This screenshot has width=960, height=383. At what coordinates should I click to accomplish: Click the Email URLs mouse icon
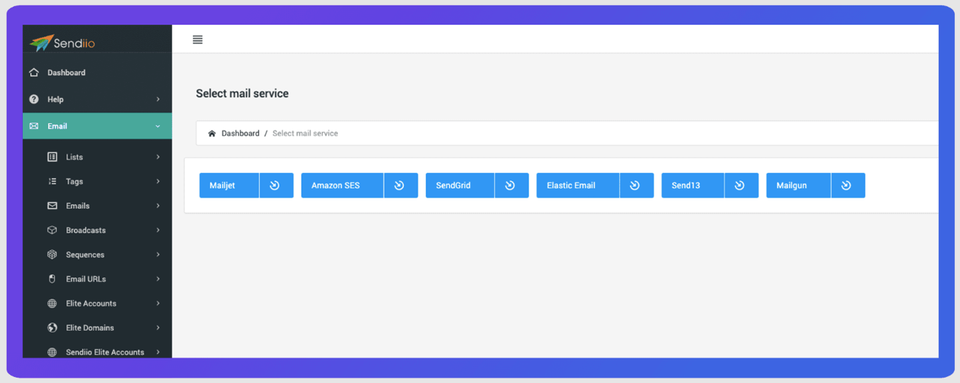point(52,279)
